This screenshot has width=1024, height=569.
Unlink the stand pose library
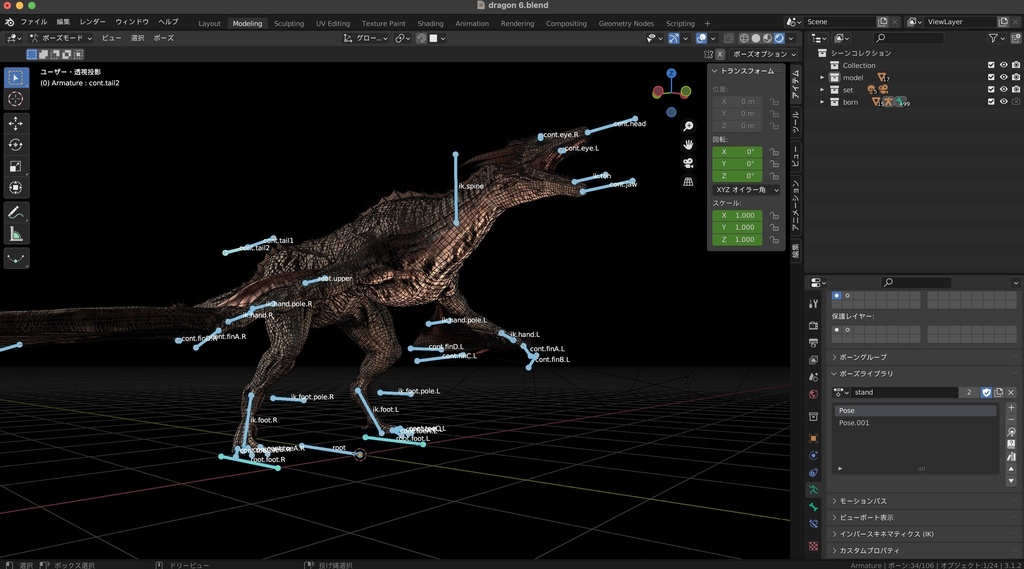click(1011, 392)
